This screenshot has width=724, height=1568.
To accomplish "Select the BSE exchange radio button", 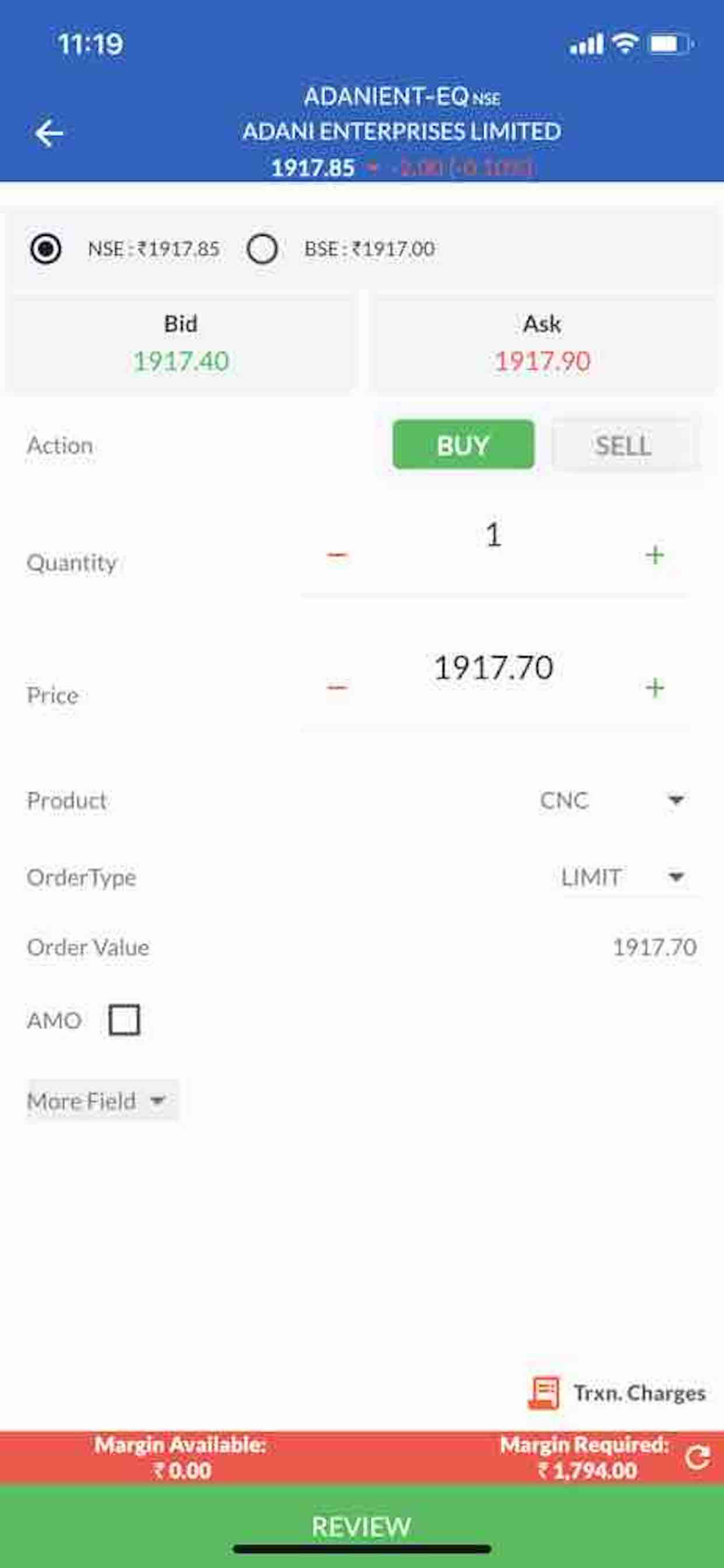I will (x=262, y=249).
